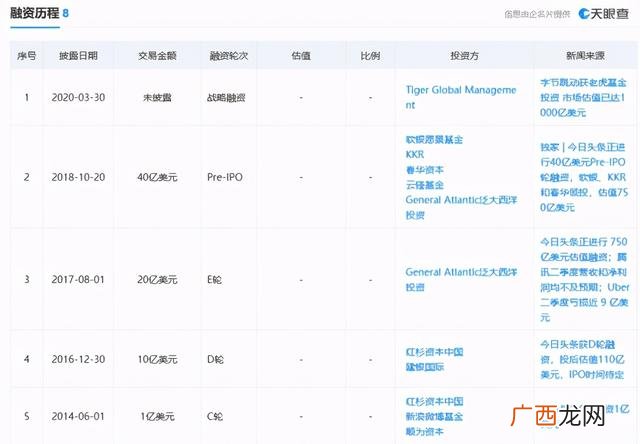Open 新浪微博基金 investor link
640x444 pixels.
[x=434, y=417]
